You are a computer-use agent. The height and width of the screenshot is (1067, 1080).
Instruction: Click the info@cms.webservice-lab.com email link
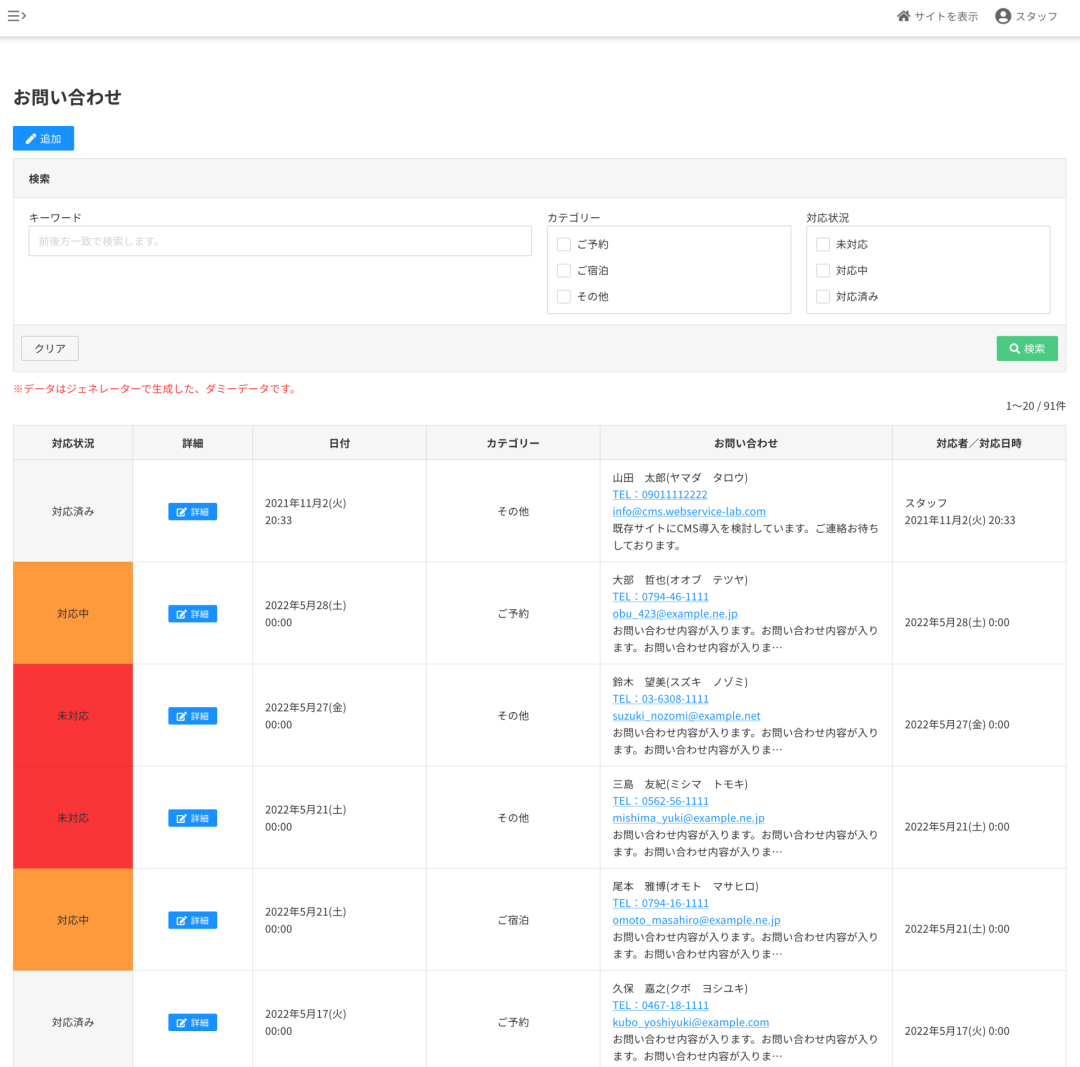tap(689, 511)
